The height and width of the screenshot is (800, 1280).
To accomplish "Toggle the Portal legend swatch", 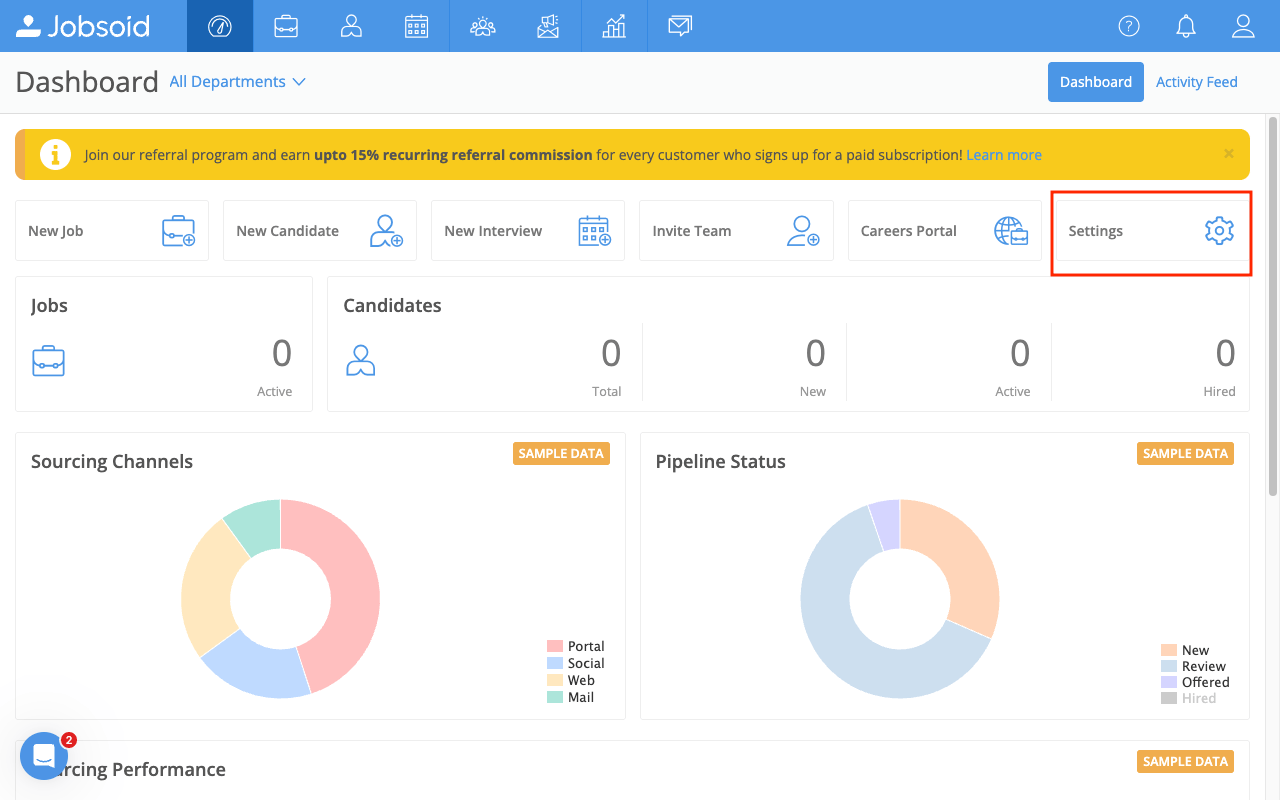I will click(555, 646).
